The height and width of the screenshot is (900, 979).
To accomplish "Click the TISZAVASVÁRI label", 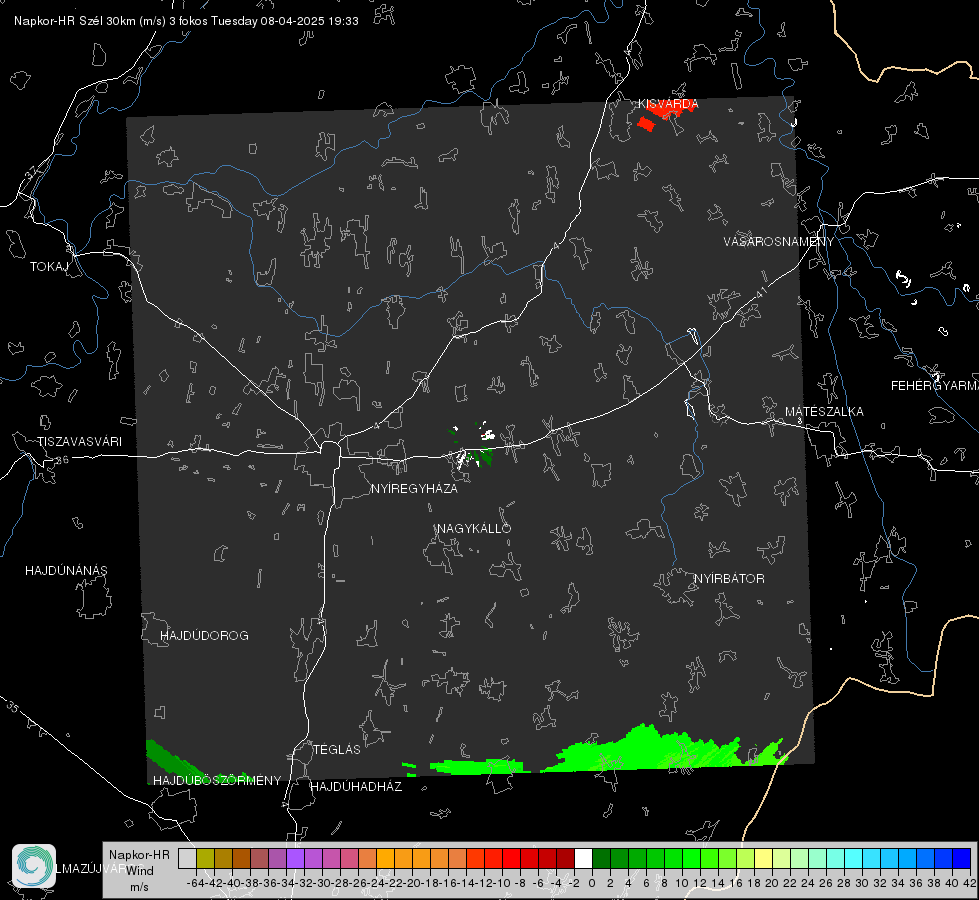I will coord(79,442).
